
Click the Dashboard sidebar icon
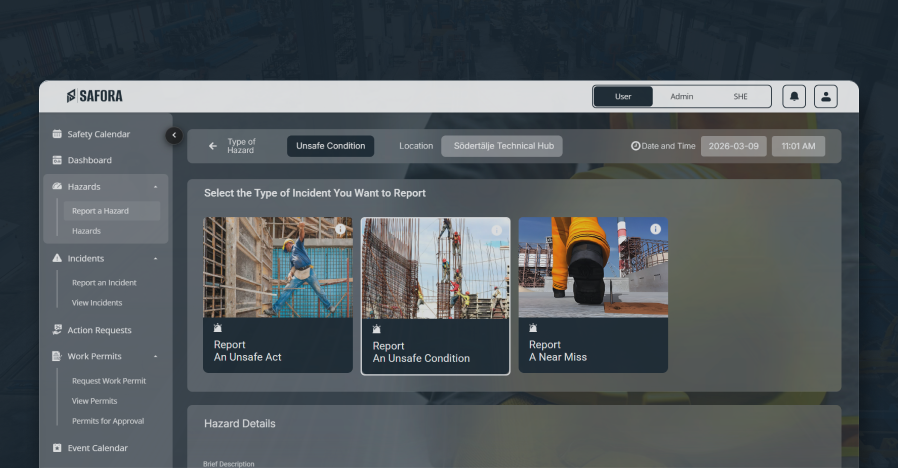(x=57, y=160)
